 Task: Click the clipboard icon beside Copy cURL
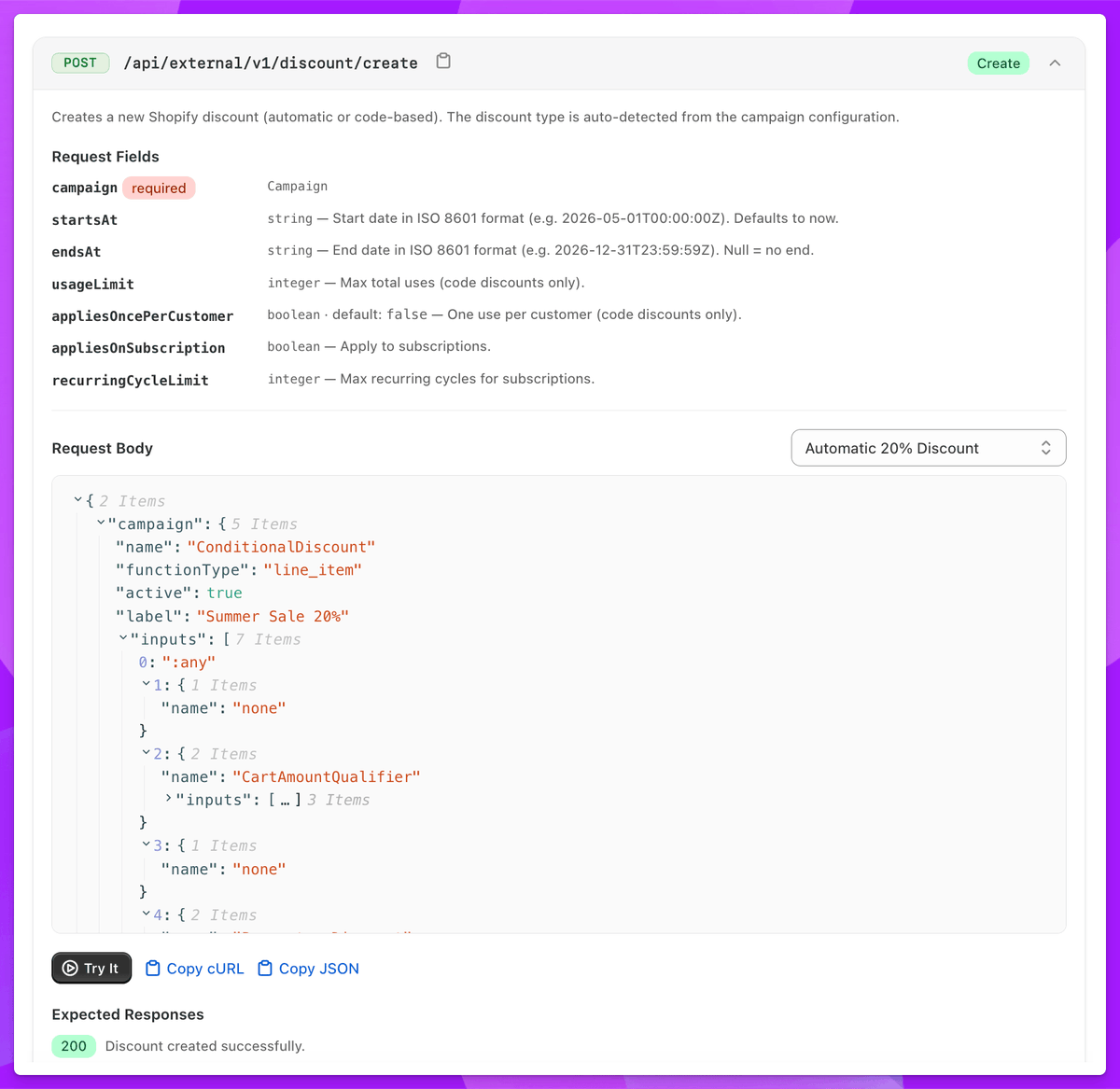[153, 968]
